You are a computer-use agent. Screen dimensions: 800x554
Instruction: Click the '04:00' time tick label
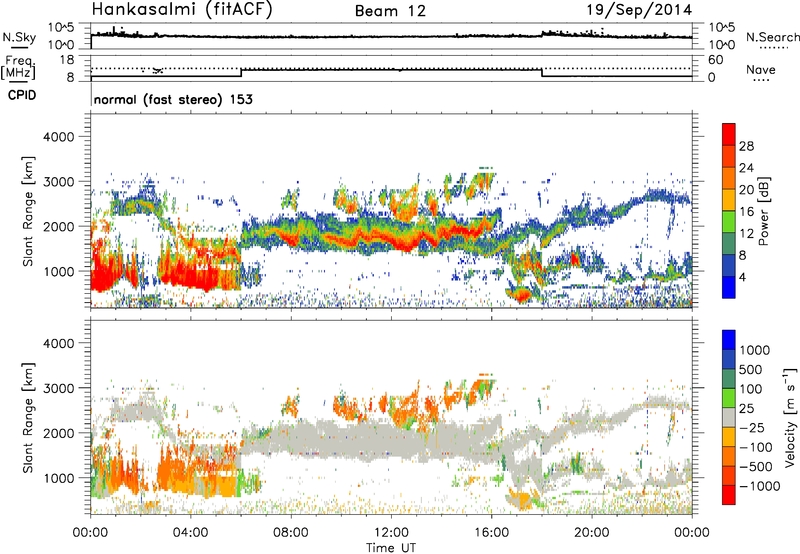(190, 533)
